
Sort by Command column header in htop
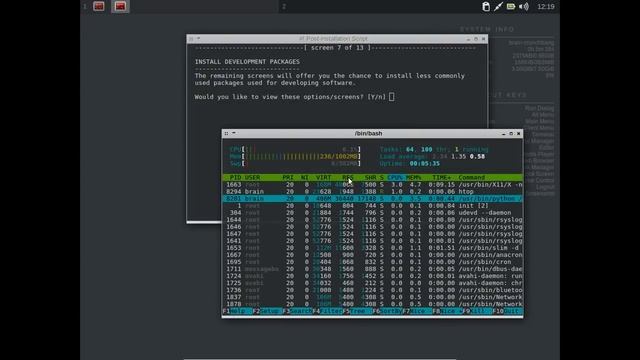[x=471, y=178]
